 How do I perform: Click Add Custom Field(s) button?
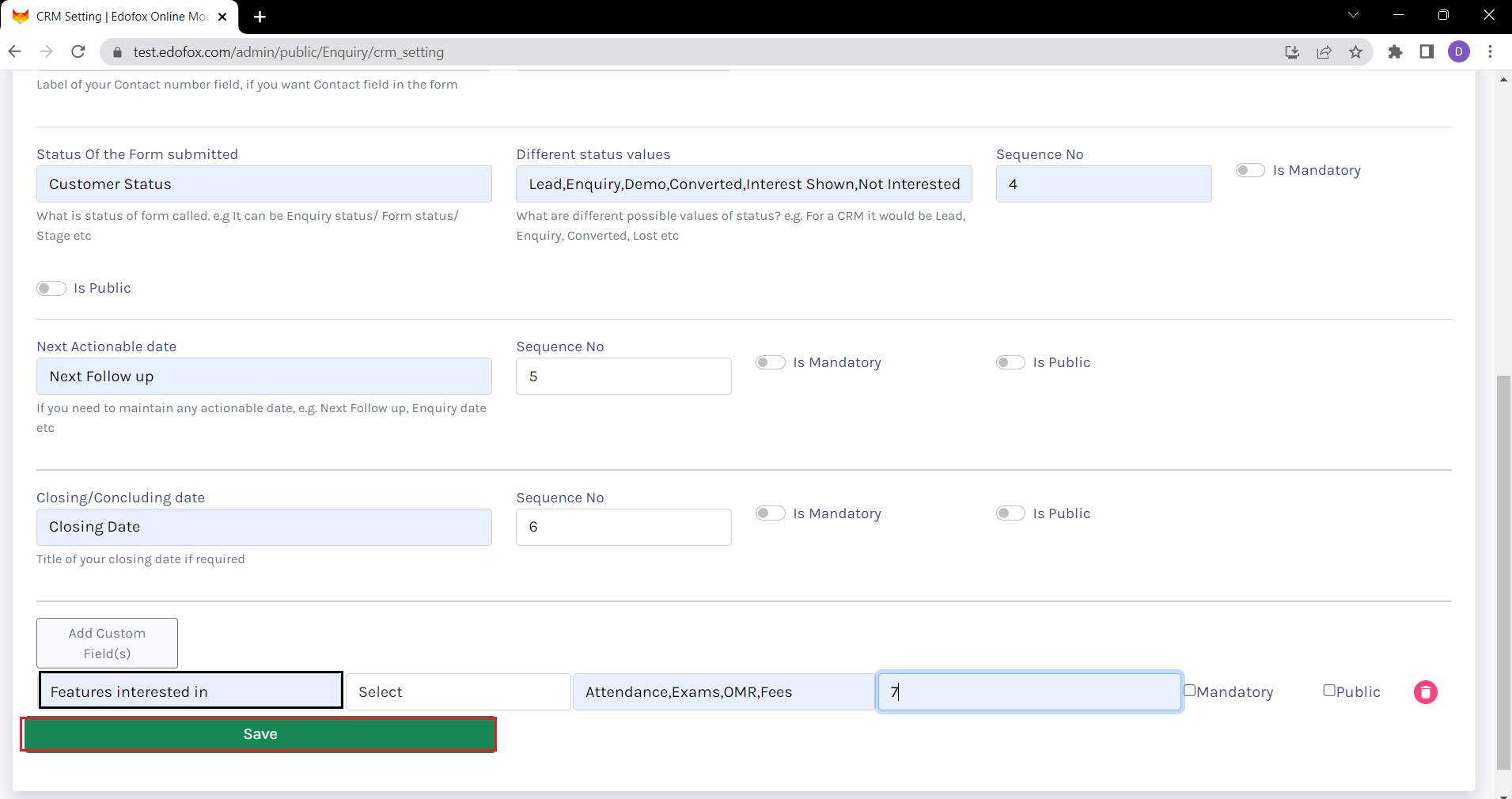point(107,643)
